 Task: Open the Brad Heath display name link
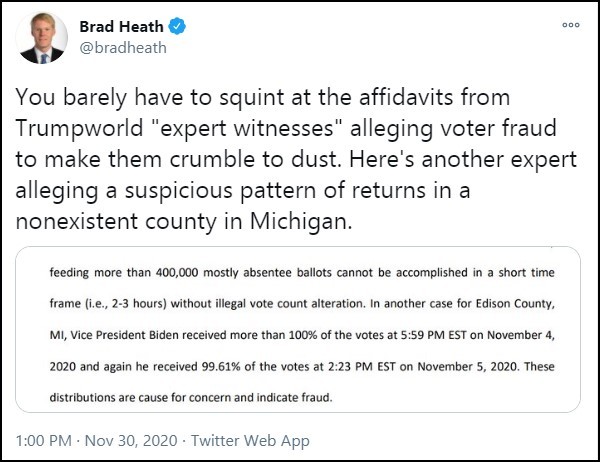tap(121, 26)
